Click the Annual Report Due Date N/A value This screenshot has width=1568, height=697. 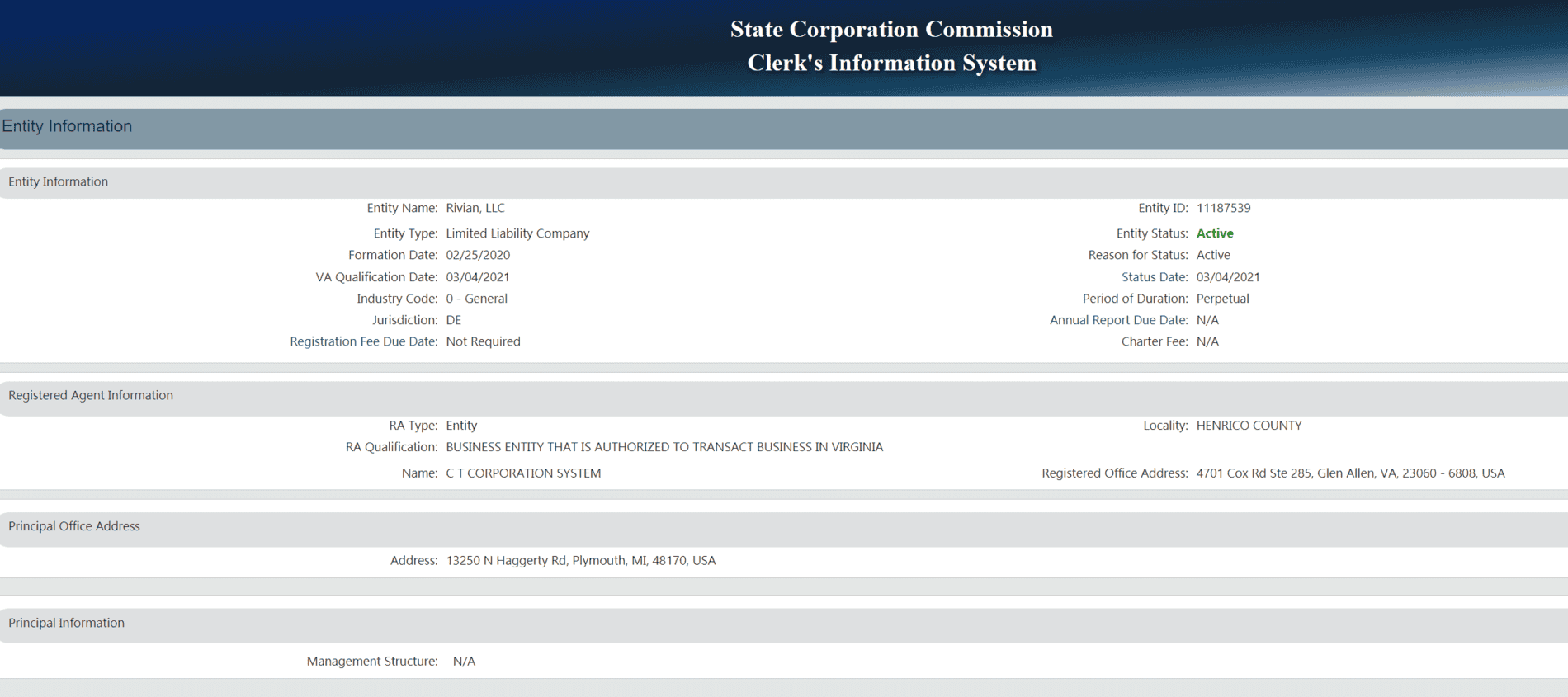coord(1207,320)
